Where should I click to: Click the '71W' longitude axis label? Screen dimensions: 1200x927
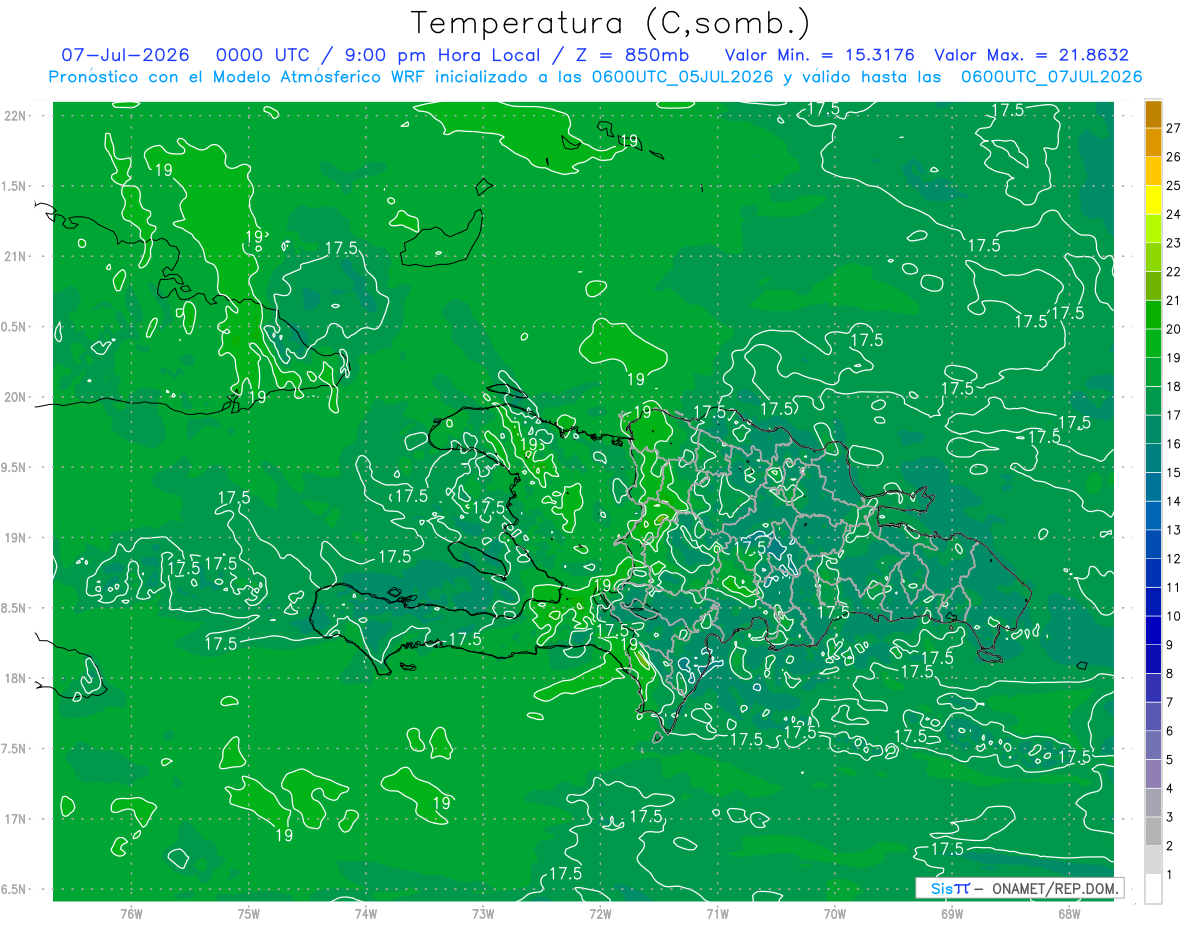pyautogui.click(x=717, y=913)
